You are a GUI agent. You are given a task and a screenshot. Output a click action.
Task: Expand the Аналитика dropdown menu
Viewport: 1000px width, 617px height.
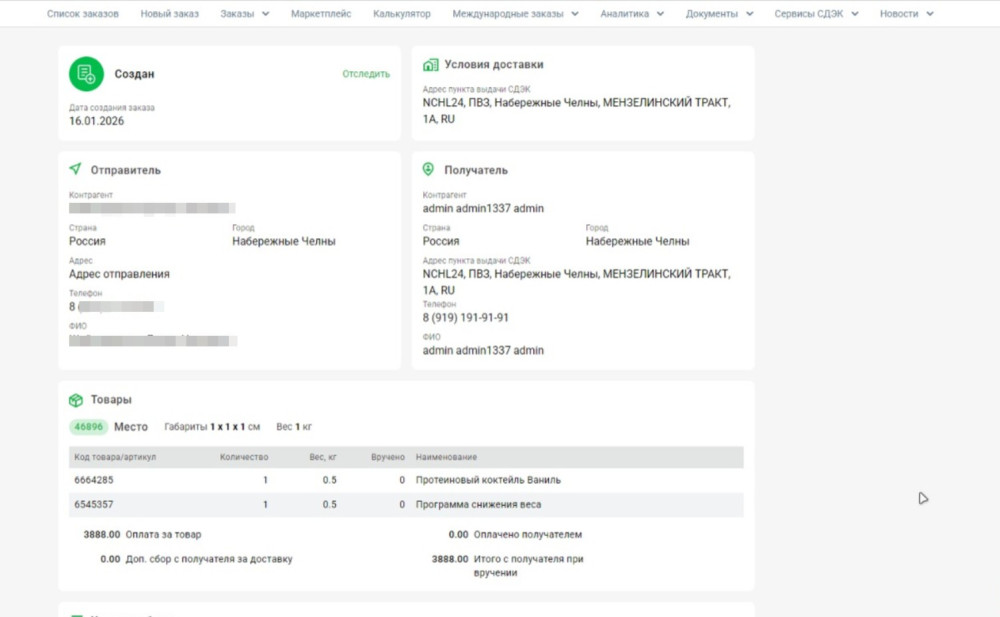pyautogui.click(x=632, y=13)
